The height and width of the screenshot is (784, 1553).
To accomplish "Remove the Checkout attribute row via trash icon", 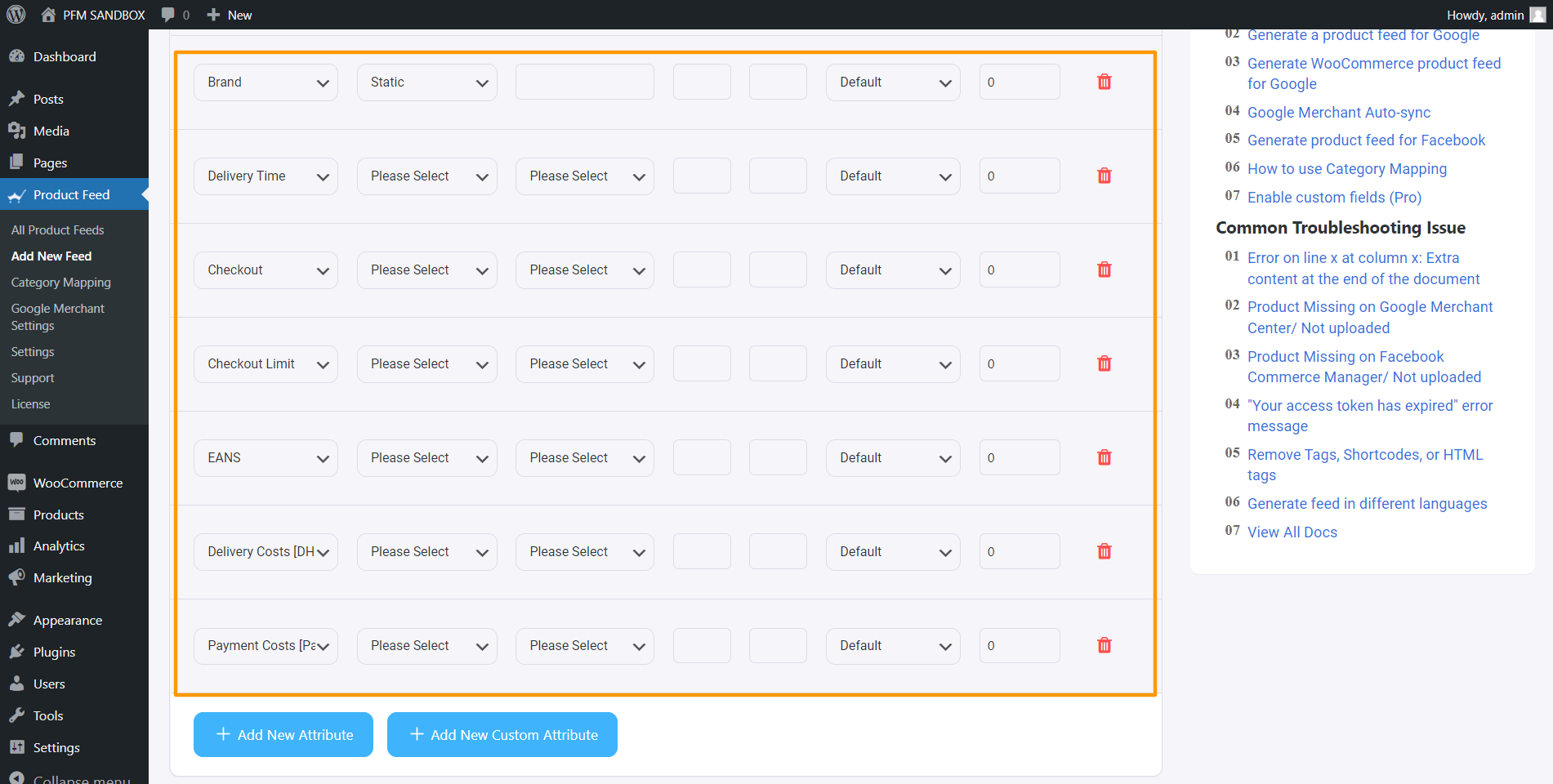I will tap(1104, 269).
